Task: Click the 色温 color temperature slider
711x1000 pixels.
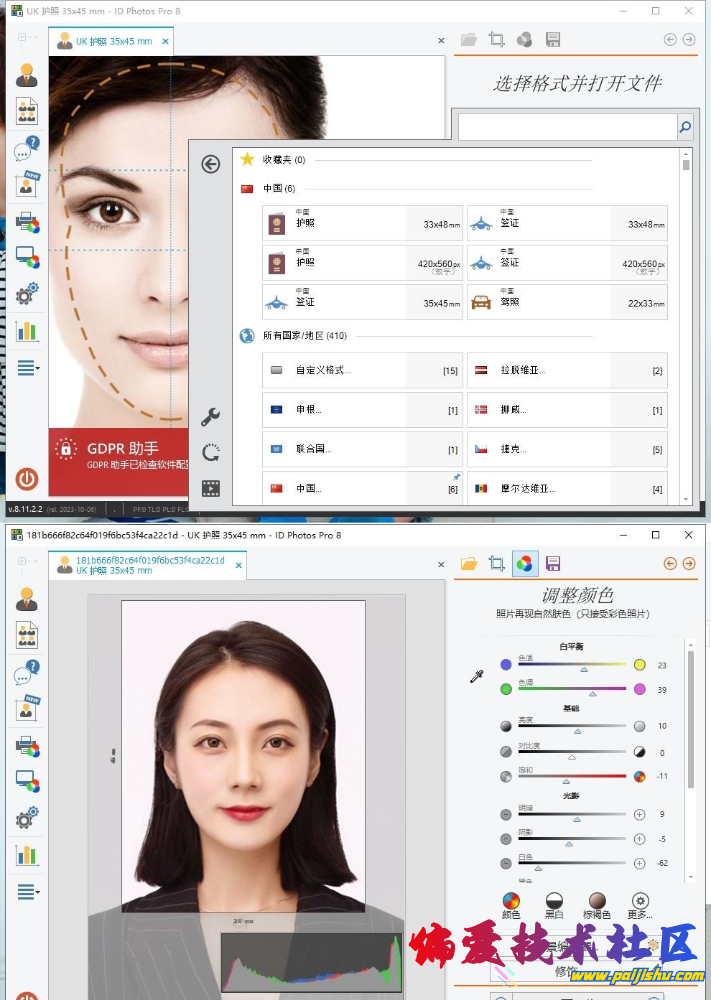Action: [x=585, y=665]
